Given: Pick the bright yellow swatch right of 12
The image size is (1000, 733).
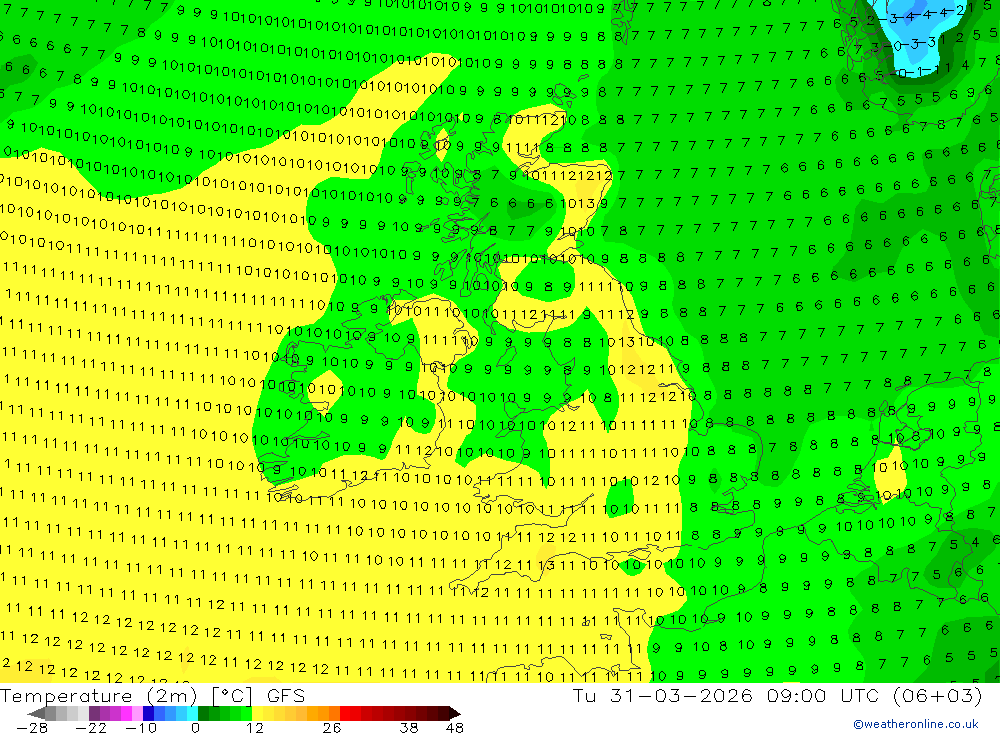Looking at the screenshot, I should 258,714.
